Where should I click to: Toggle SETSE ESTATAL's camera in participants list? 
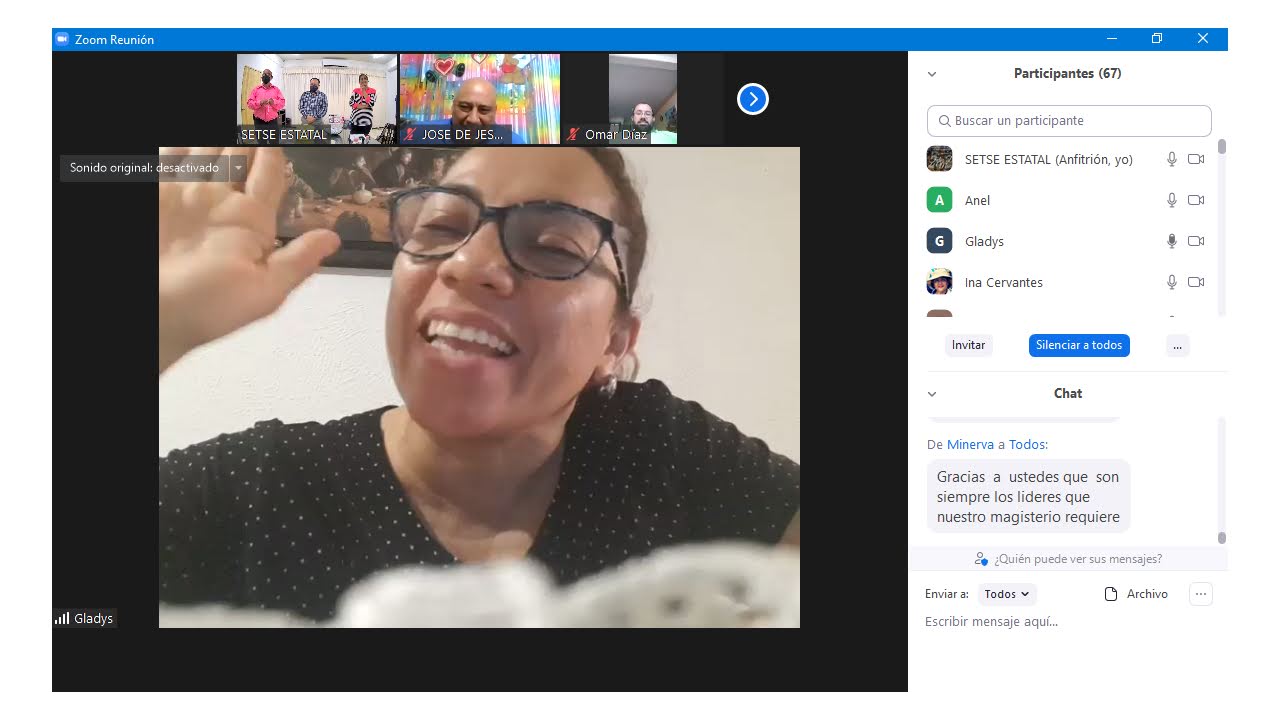pyautogui.click(x=1196, y=159)
